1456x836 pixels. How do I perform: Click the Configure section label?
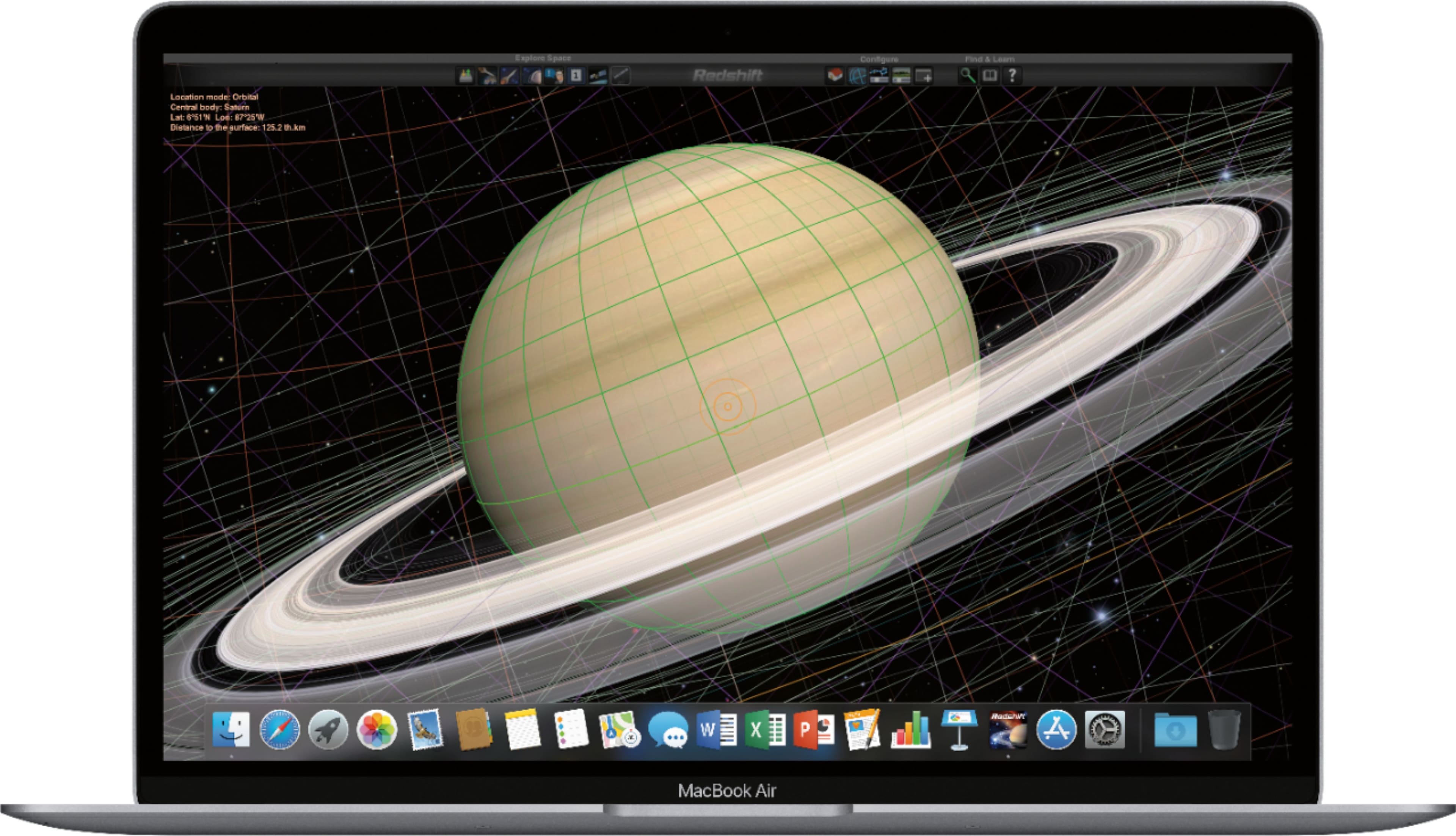pos(880,60)
